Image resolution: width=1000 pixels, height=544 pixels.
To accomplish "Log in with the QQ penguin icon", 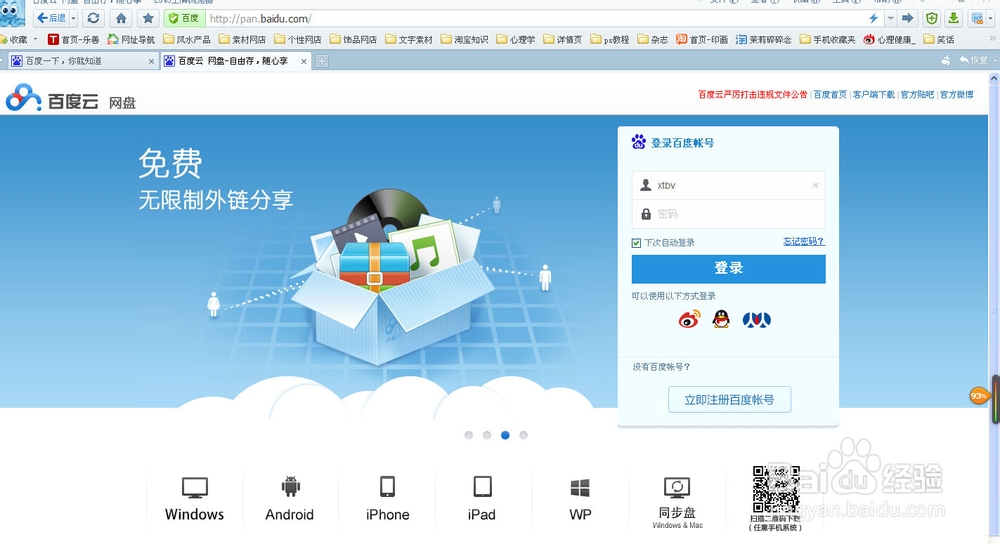I will point(721,319).
